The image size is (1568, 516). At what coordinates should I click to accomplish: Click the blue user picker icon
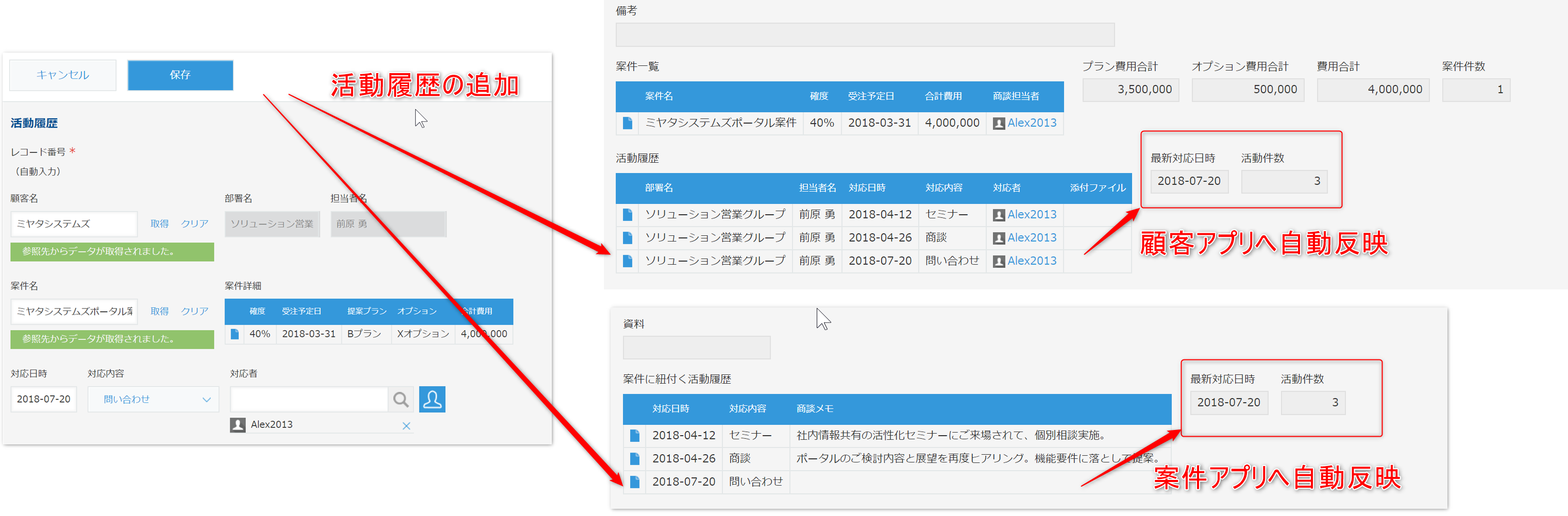(432, 399)
